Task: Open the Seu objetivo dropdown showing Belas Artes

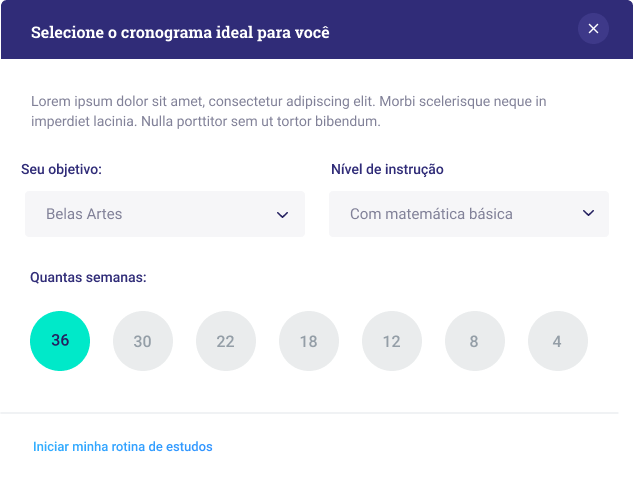Action: [x=165, y=214]
